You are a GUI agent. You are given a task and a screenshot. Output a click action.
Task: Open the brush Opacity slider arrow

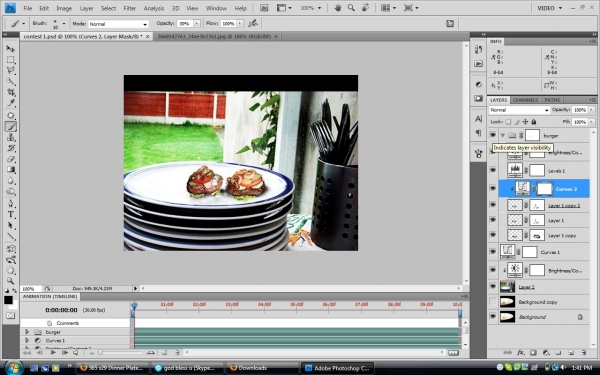[197, 24]
